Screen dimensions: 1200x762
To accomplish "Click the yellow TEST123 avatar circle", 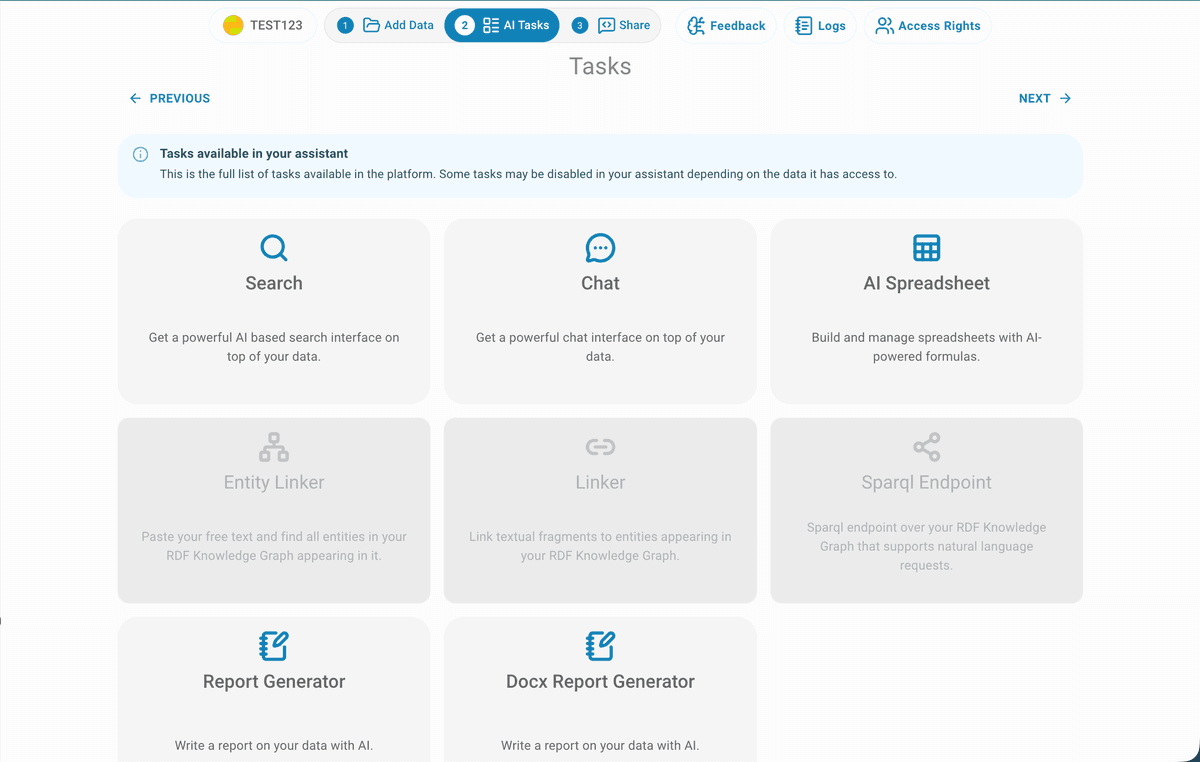I will point(233,26).
